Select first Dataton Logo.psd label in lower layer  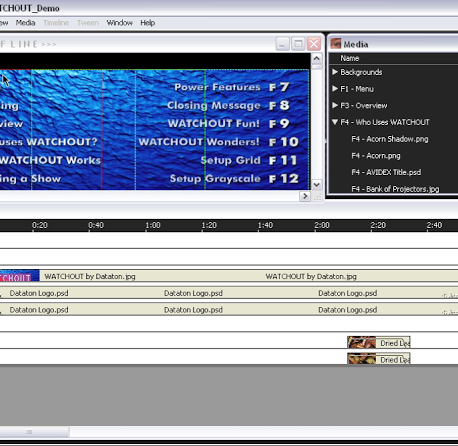(39, 310)
